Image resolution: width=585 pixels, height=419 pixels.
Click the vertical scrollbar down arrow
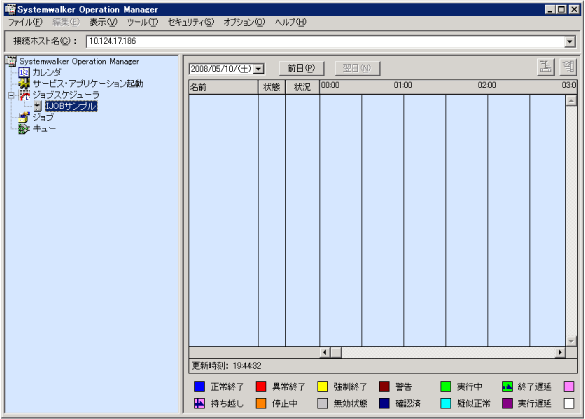pos(571,341)
